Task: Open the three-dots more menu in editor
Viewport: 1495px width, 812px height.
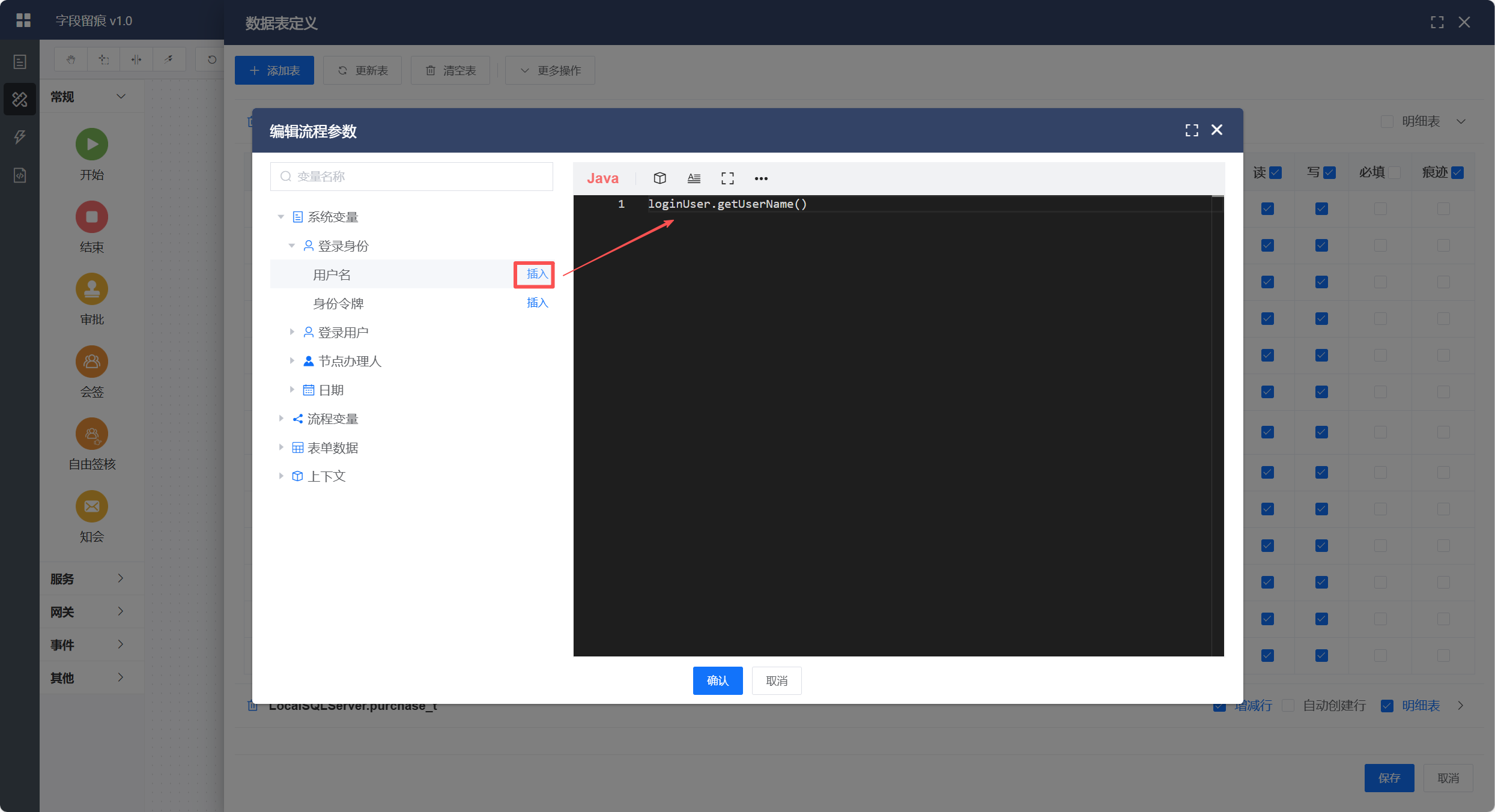Action: [x=761, y=178]
